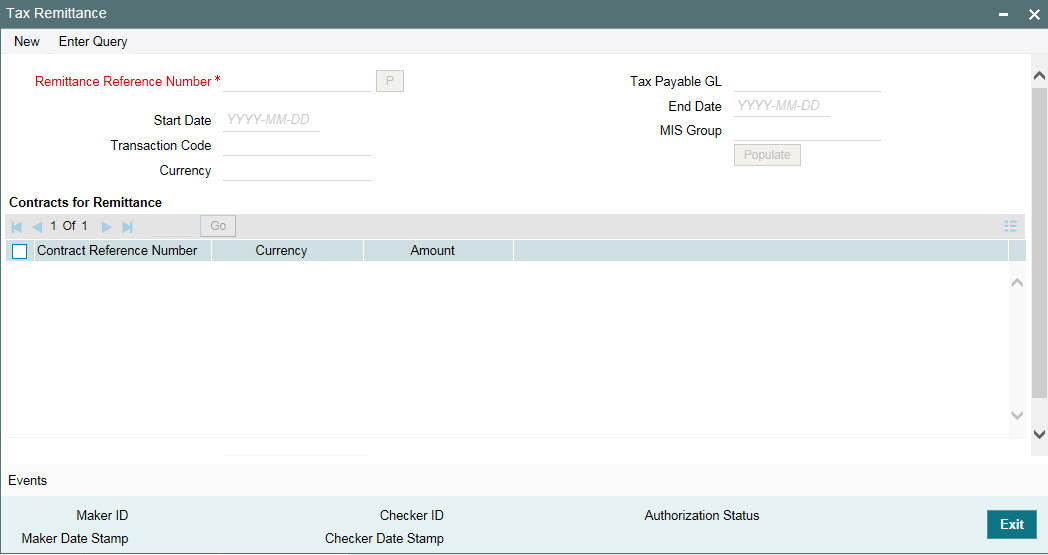Go to next page of contracts
Image resolution: width=1048 pixels, height=555 pixels.
point(106,227)
